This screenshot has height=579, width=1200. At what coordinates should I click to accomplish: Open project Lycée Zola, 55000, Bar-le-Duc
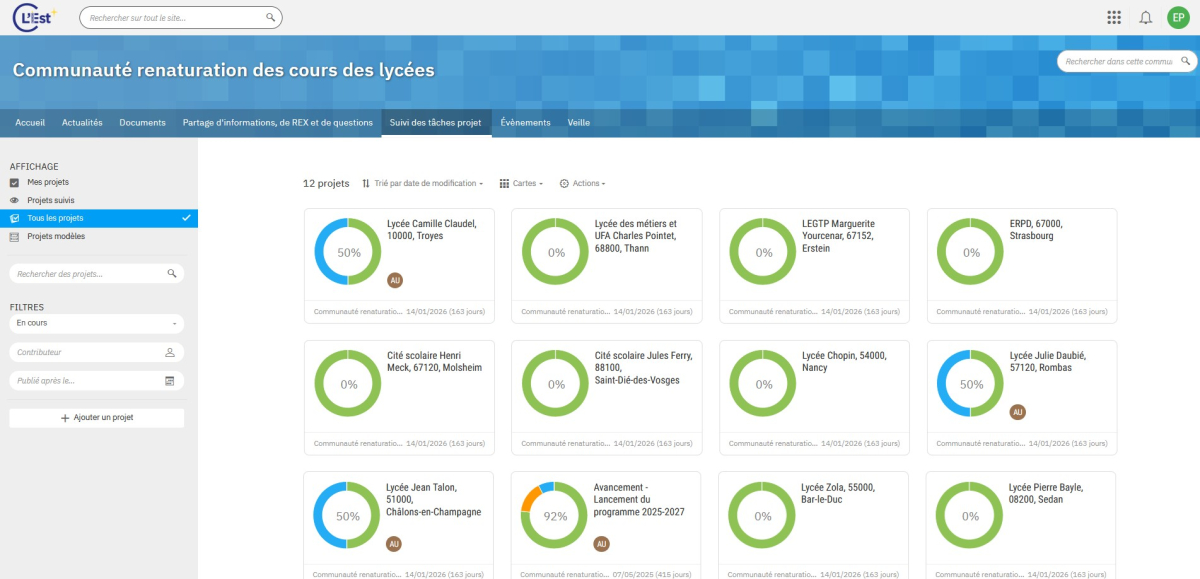click(838, 493)
